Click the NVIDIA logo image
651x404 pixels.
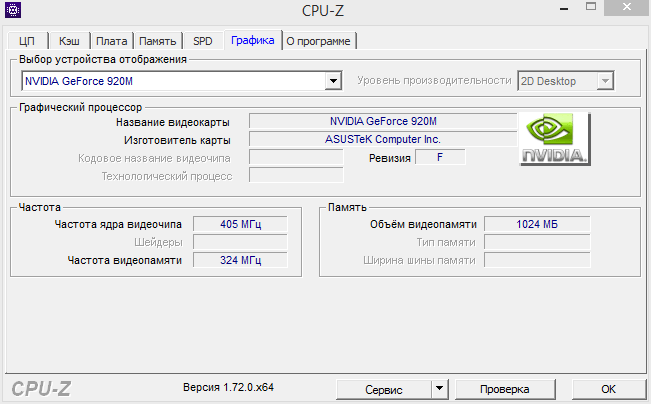coord(555,139)
